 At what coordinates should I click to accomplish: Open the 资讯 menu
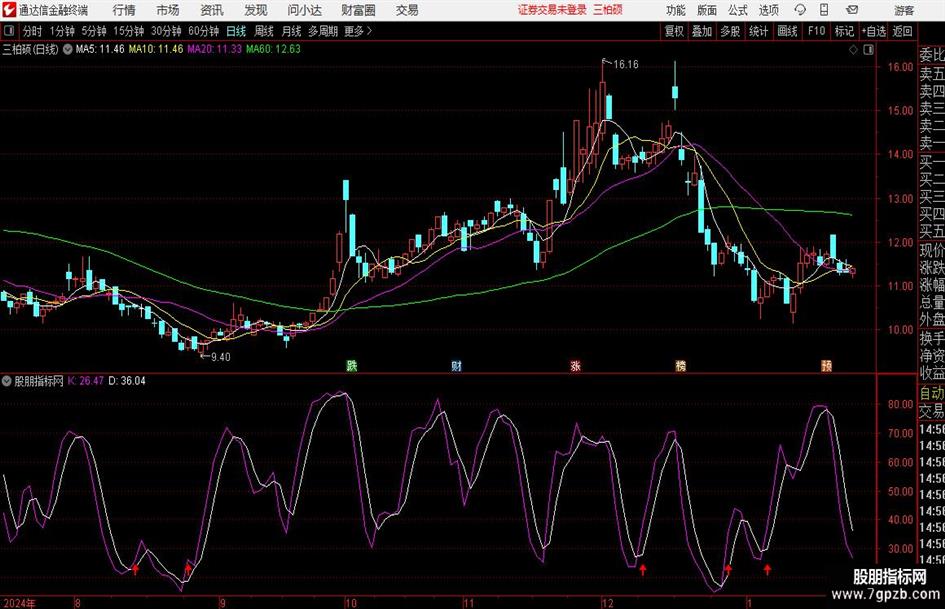212,10
